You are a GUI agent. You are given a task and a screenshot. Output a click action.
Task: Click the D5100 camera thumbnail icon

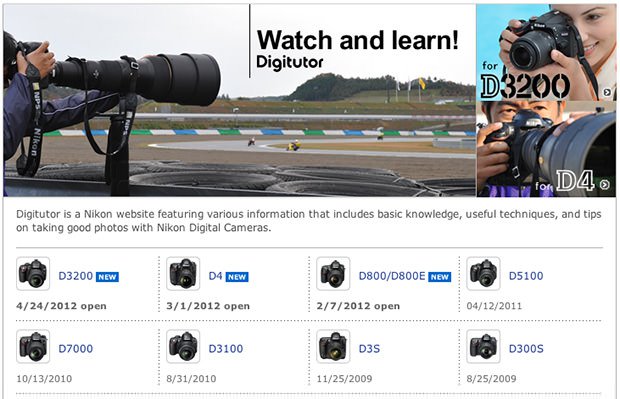tap(483, 274)
